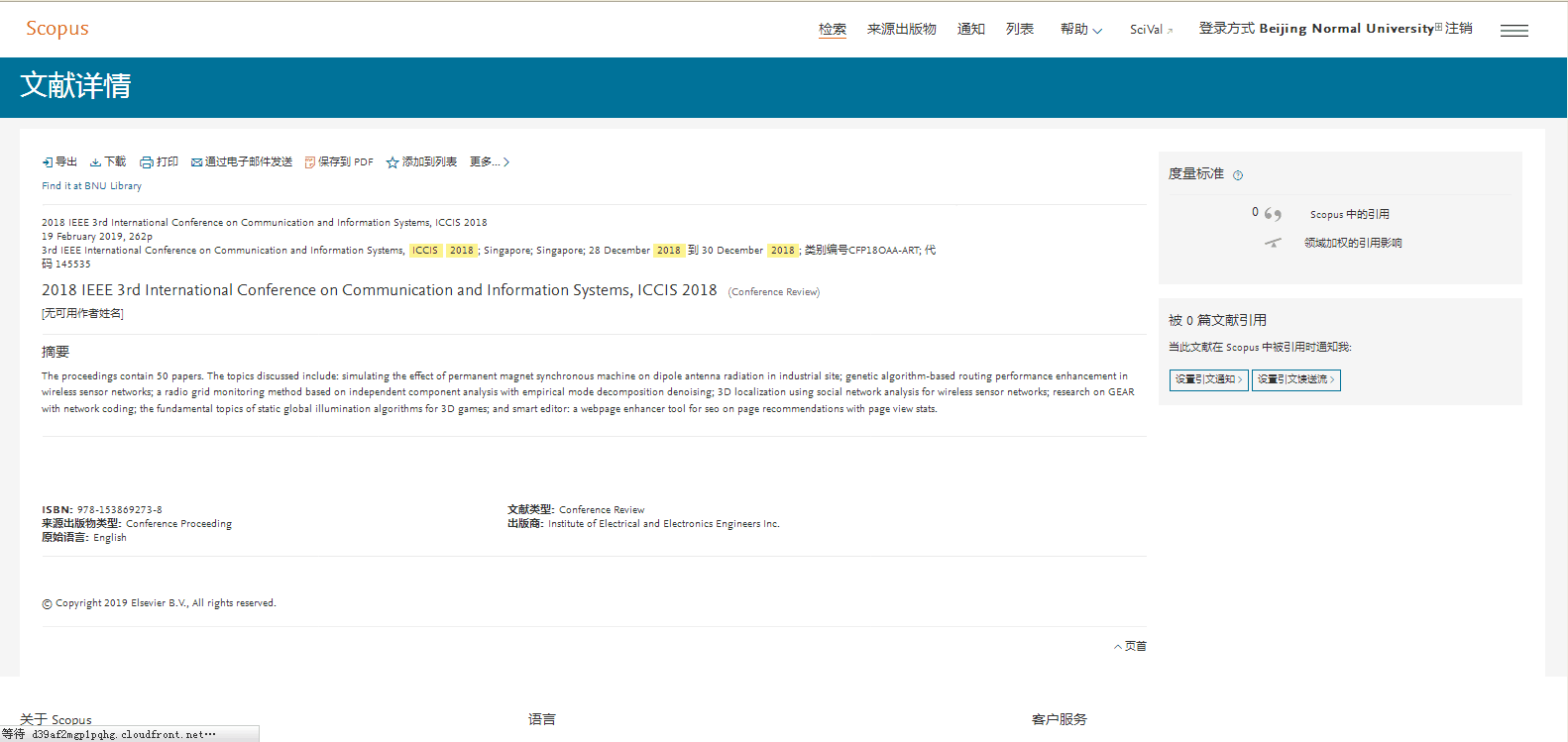This screenshot has height=742, width=1568.
Task: Open the 检索 search tab
Action: 833,30
